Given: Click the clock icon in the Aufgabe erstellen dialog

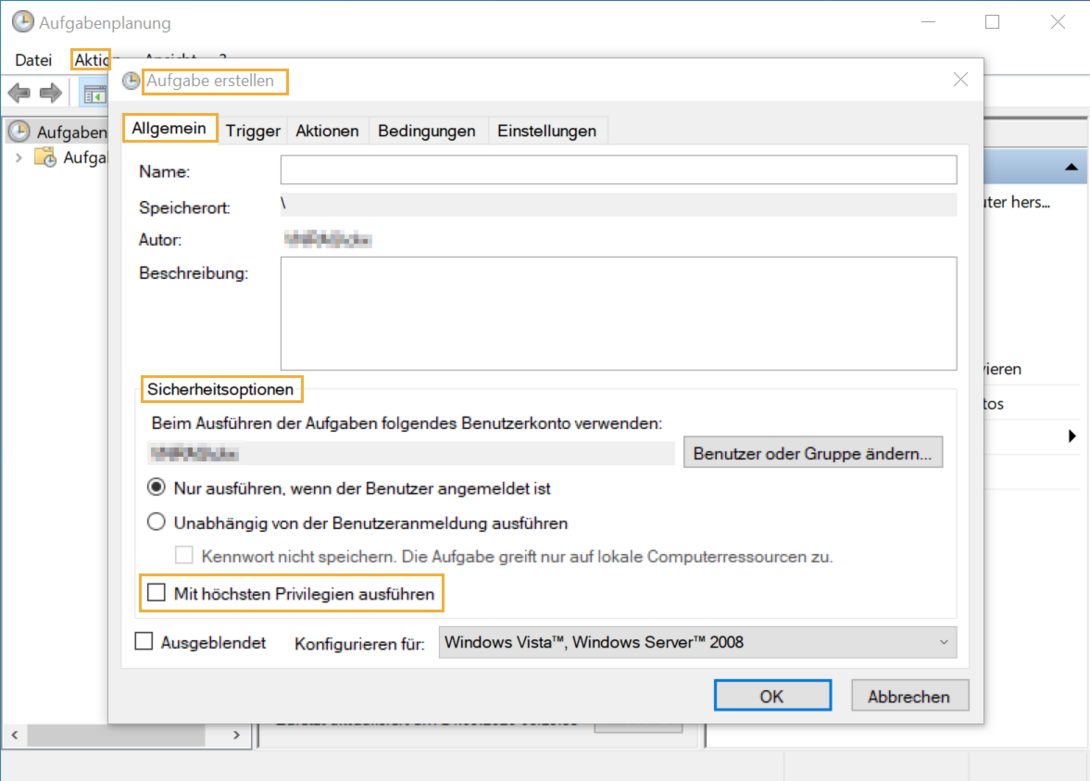Looking at the screenshot, I should (130, 81).
